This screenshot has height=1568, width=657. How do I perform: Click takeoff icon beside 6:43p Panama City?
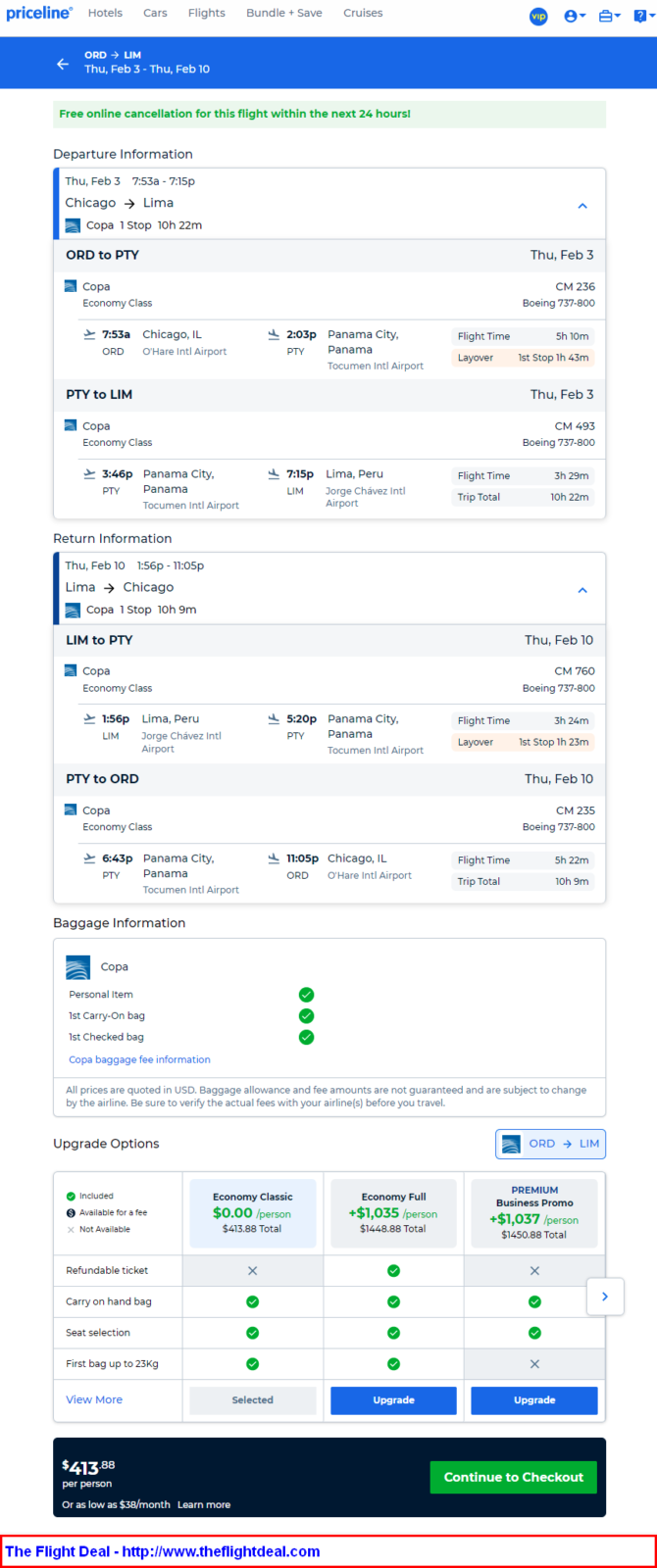click(90, 857)
